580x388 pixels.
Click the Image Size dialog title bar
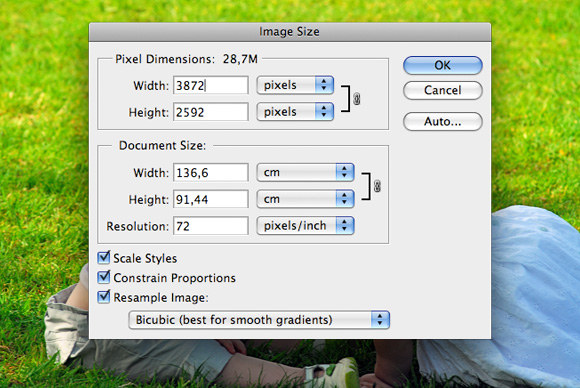coord(290,32)
